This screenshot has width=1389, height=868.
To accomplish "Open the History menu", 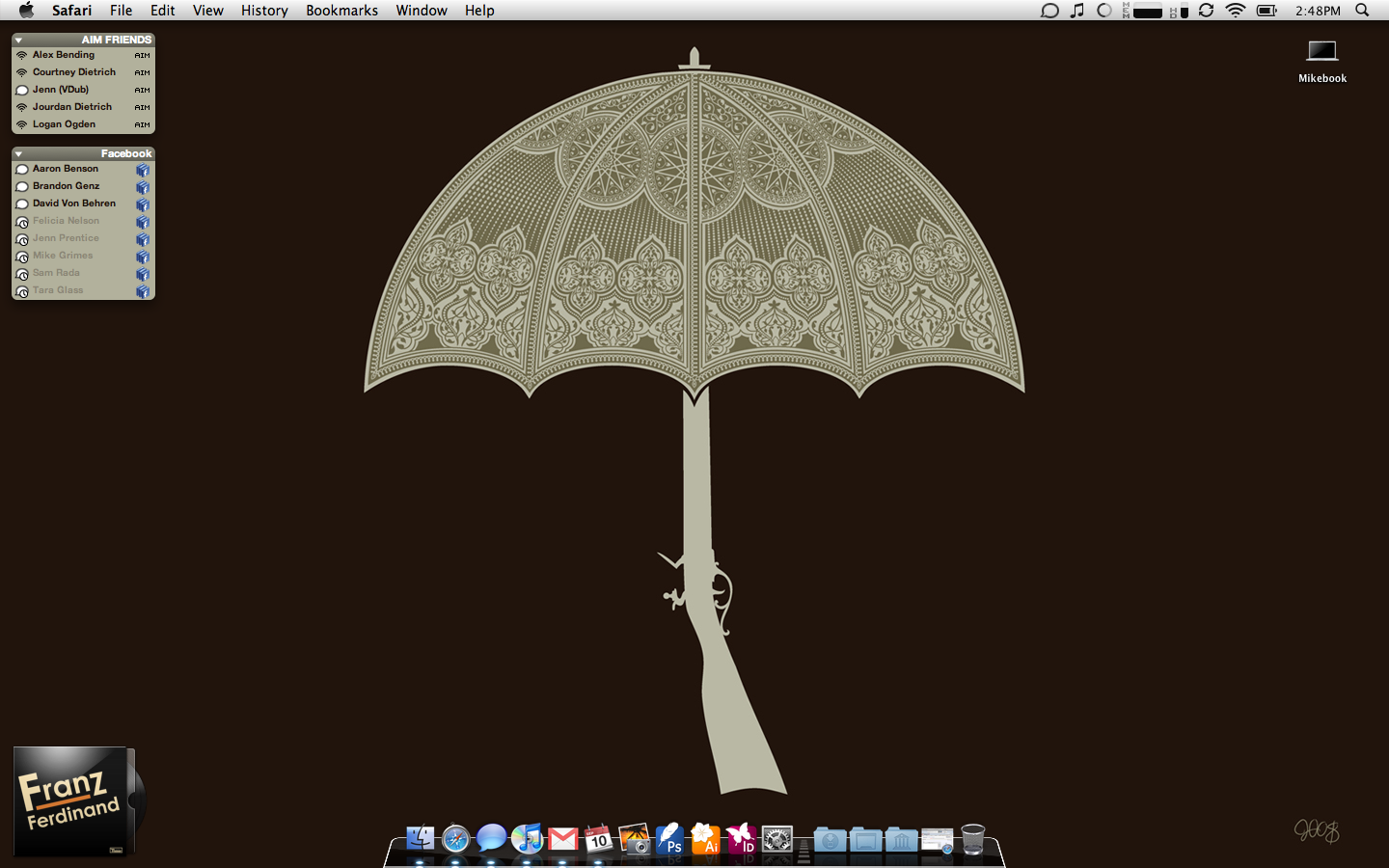I will point(264,11).
